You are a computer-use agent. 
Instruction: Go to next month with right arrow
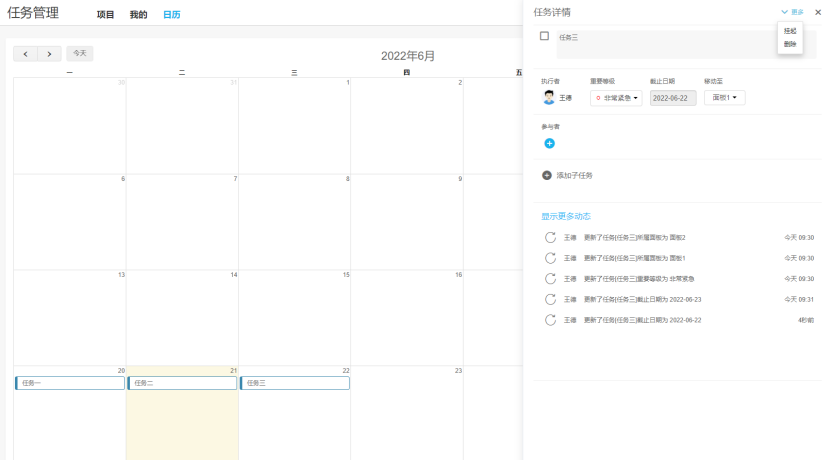tap(49, 53)
